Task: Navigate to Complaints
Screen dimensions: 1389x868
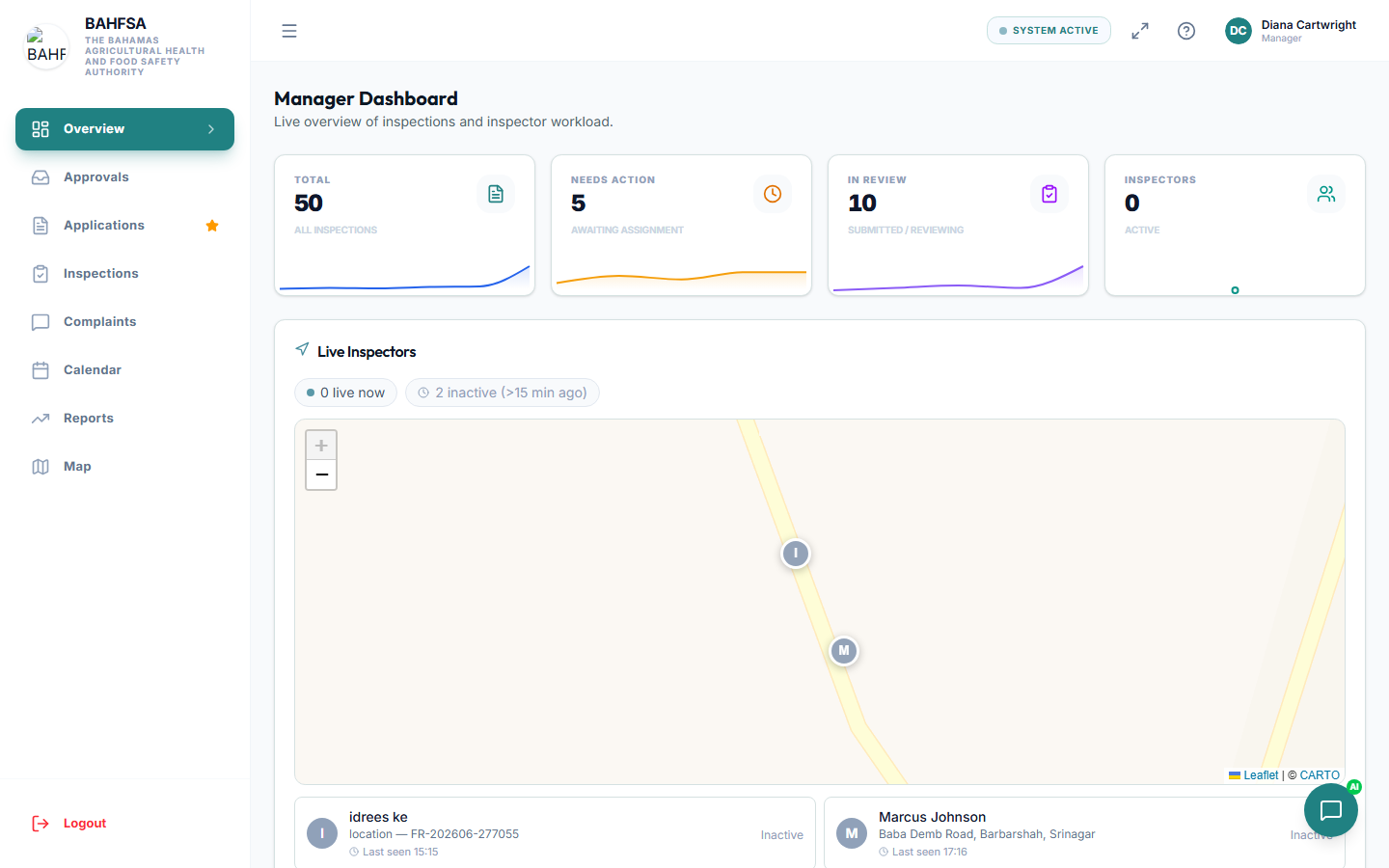Action: 124,322
